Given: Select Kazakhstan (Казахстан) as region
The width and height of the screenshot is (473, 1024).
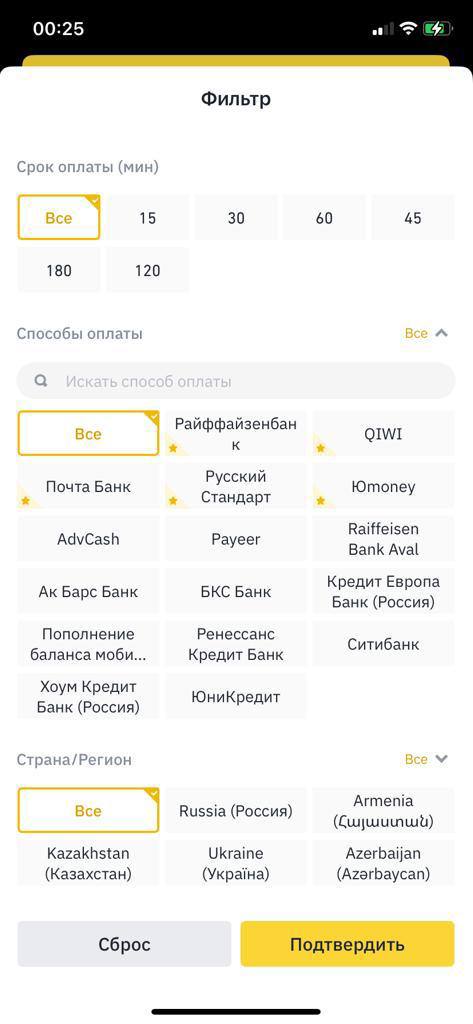Looking at the screenshot, I should pyautogui.click(x=88, y=863).
